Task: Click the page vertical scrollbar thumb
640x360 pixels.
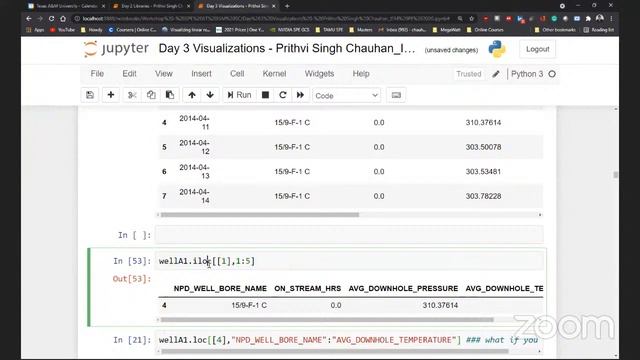Action: (x=616, y=175)
